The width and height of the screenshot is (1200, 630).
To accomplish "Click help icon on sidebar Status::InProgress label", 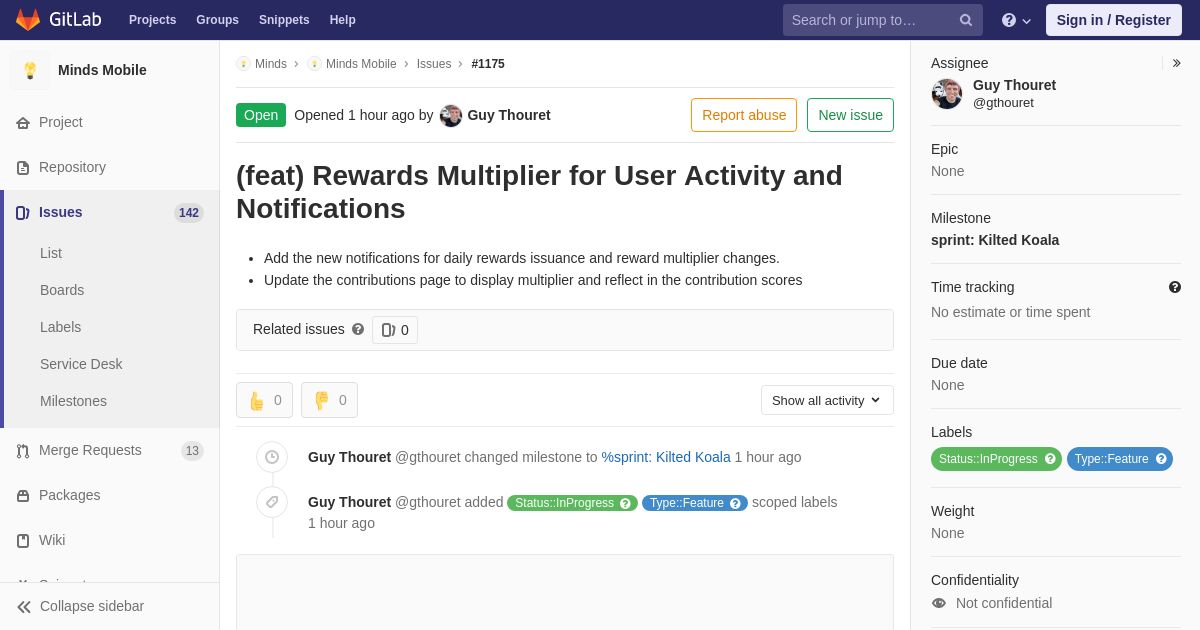I will pyautogui.click(x=1050, y=459).
